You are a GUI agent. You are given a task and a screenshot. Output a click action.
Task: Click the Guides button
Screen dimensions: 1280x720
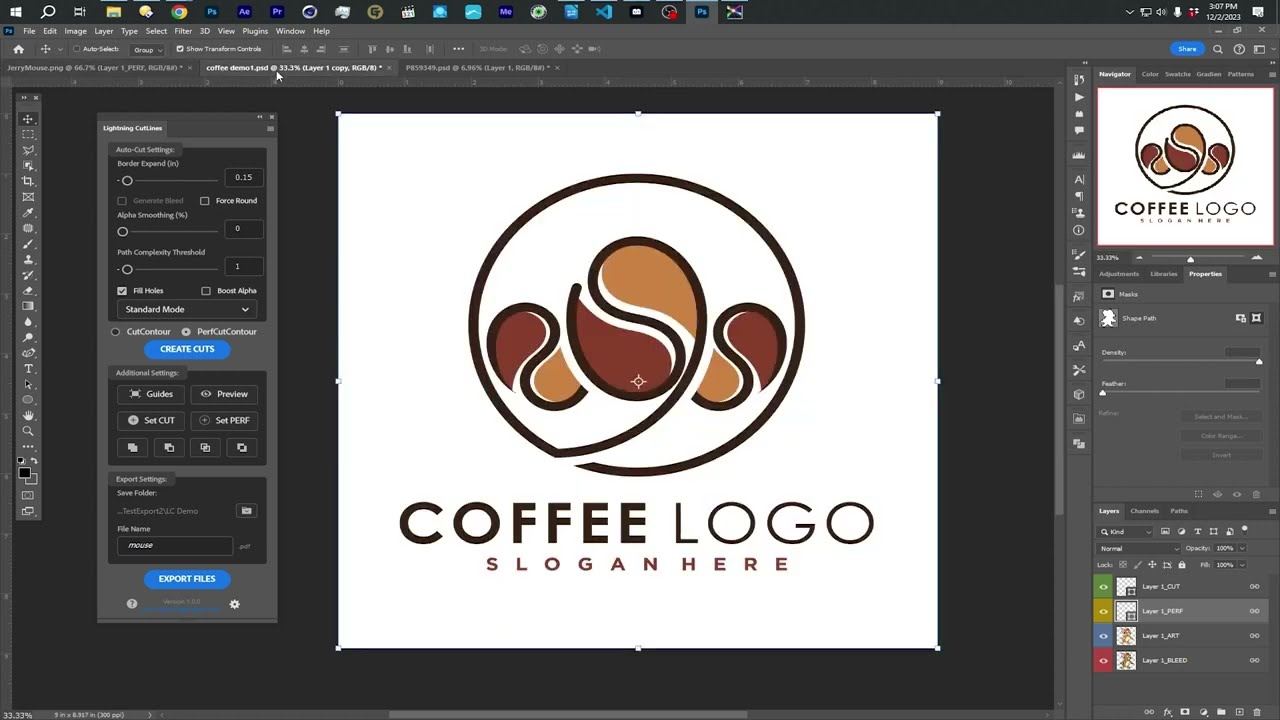(x=151, y=394)
